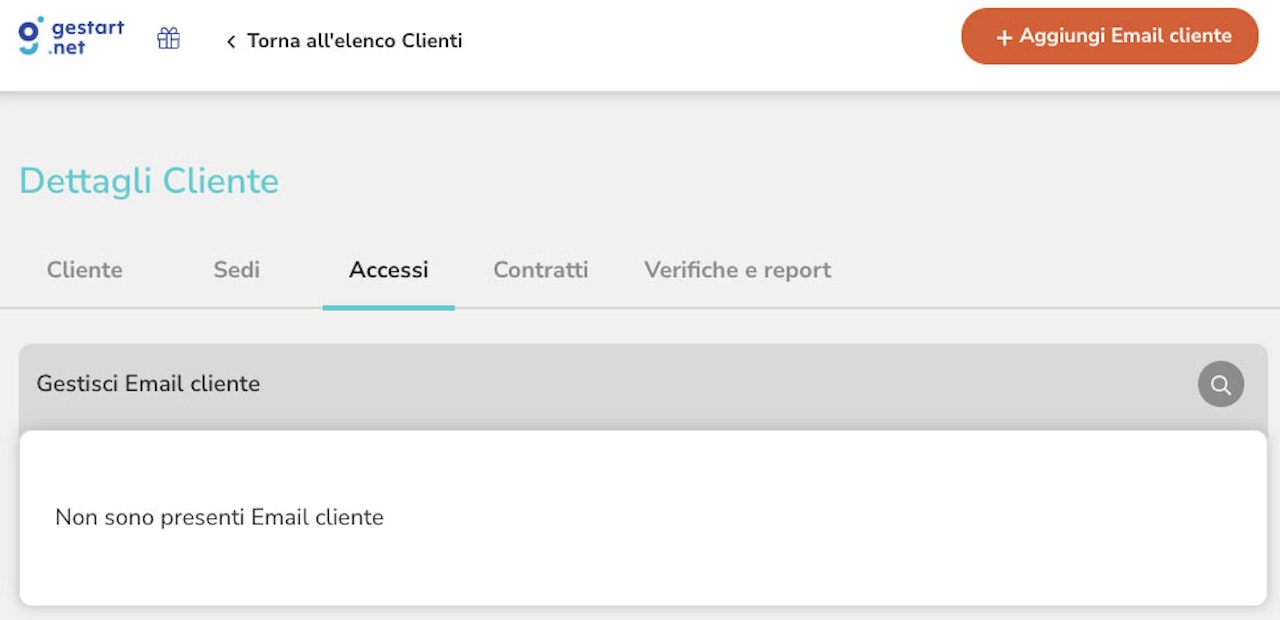Image resolution: width=1280 pixels, height=620 pixels.
Task: Click the gestart.net logo
Action: 70,37
